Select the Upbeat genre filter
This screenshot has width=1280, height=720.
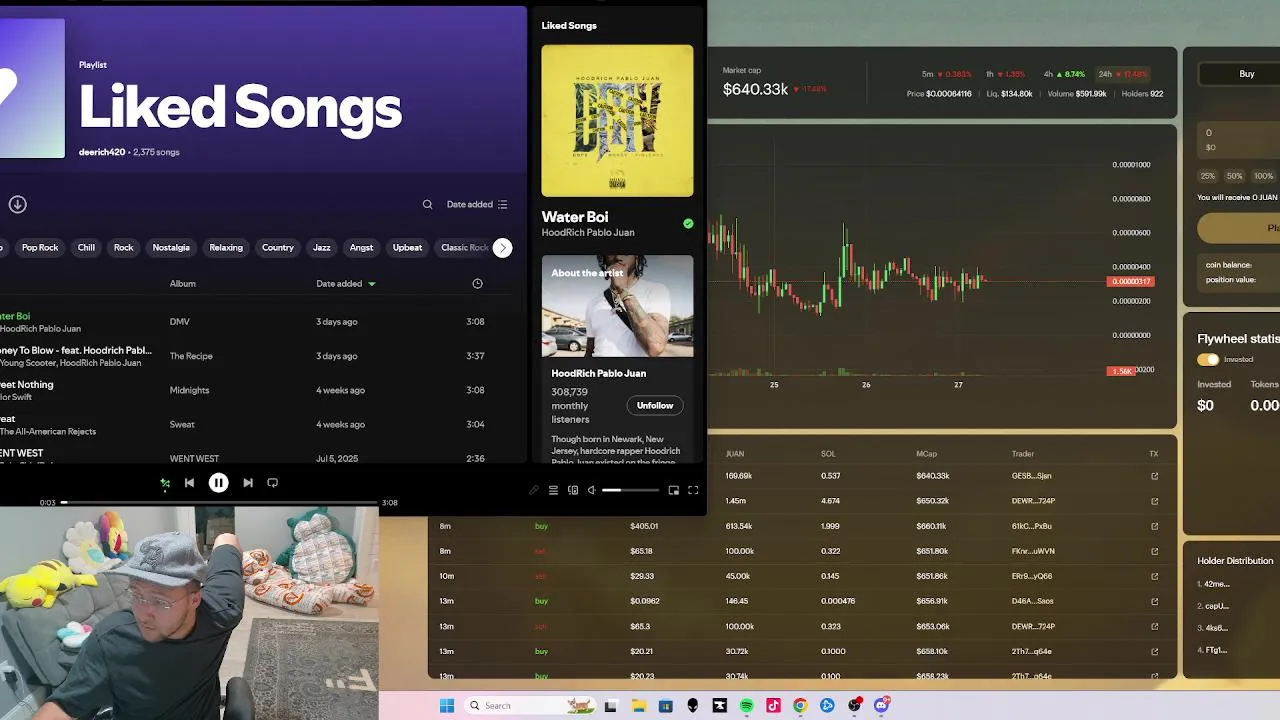click(407, 247)
